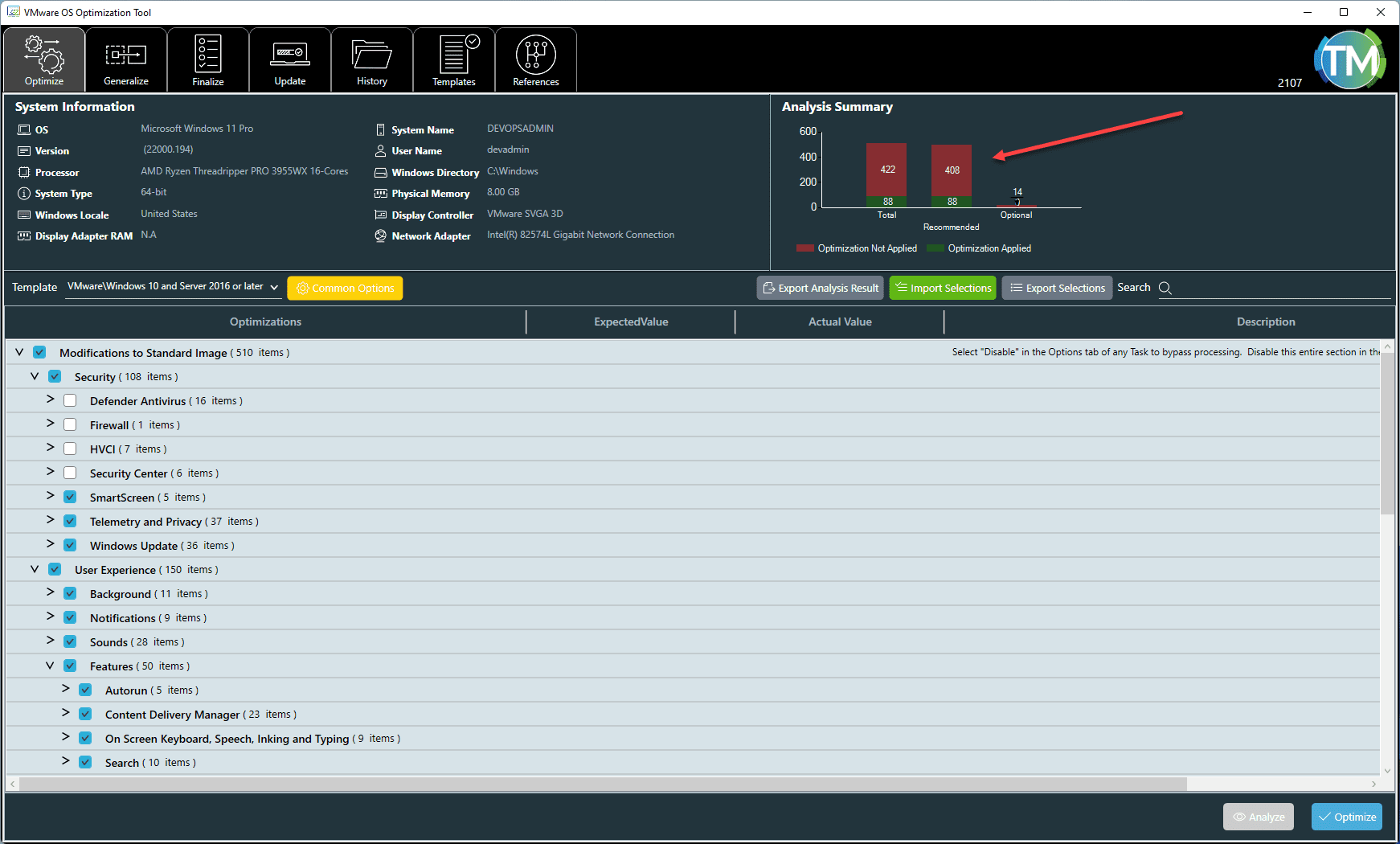Enable the Defender Antivirus checkbox
This screenshot has width=1400, height=844.
click(x=70, y=399)
